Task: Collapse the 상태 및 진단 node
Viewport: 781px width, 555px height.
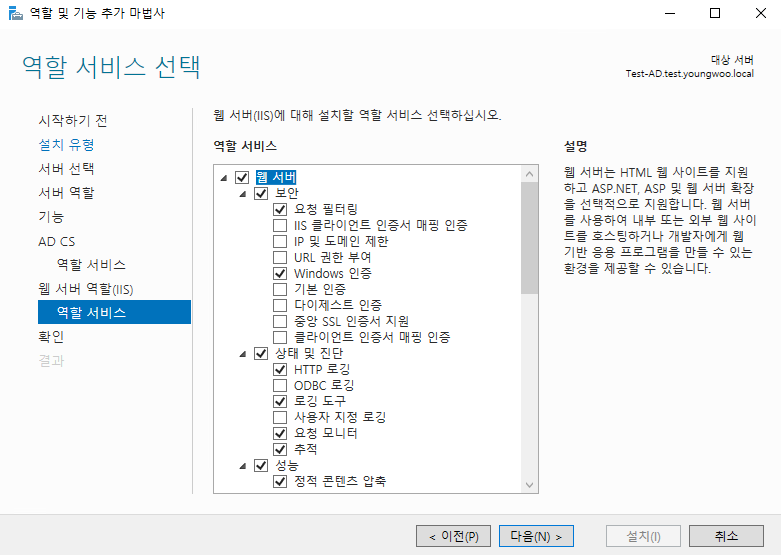Action: click(x=243, y=354)
